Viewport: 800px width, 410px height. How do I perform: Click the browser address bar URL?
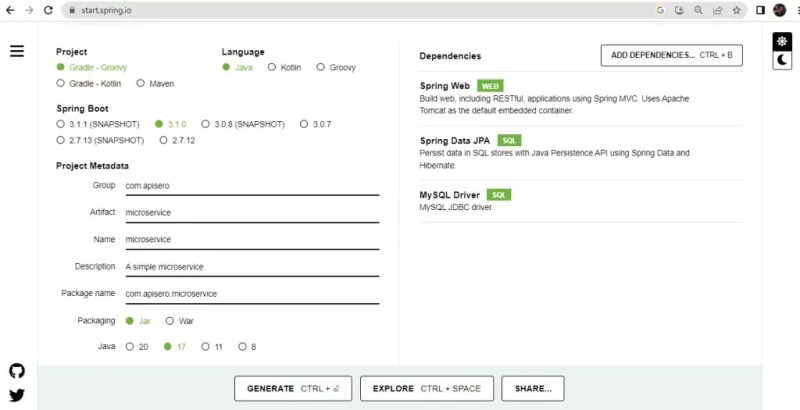[106, 10]
